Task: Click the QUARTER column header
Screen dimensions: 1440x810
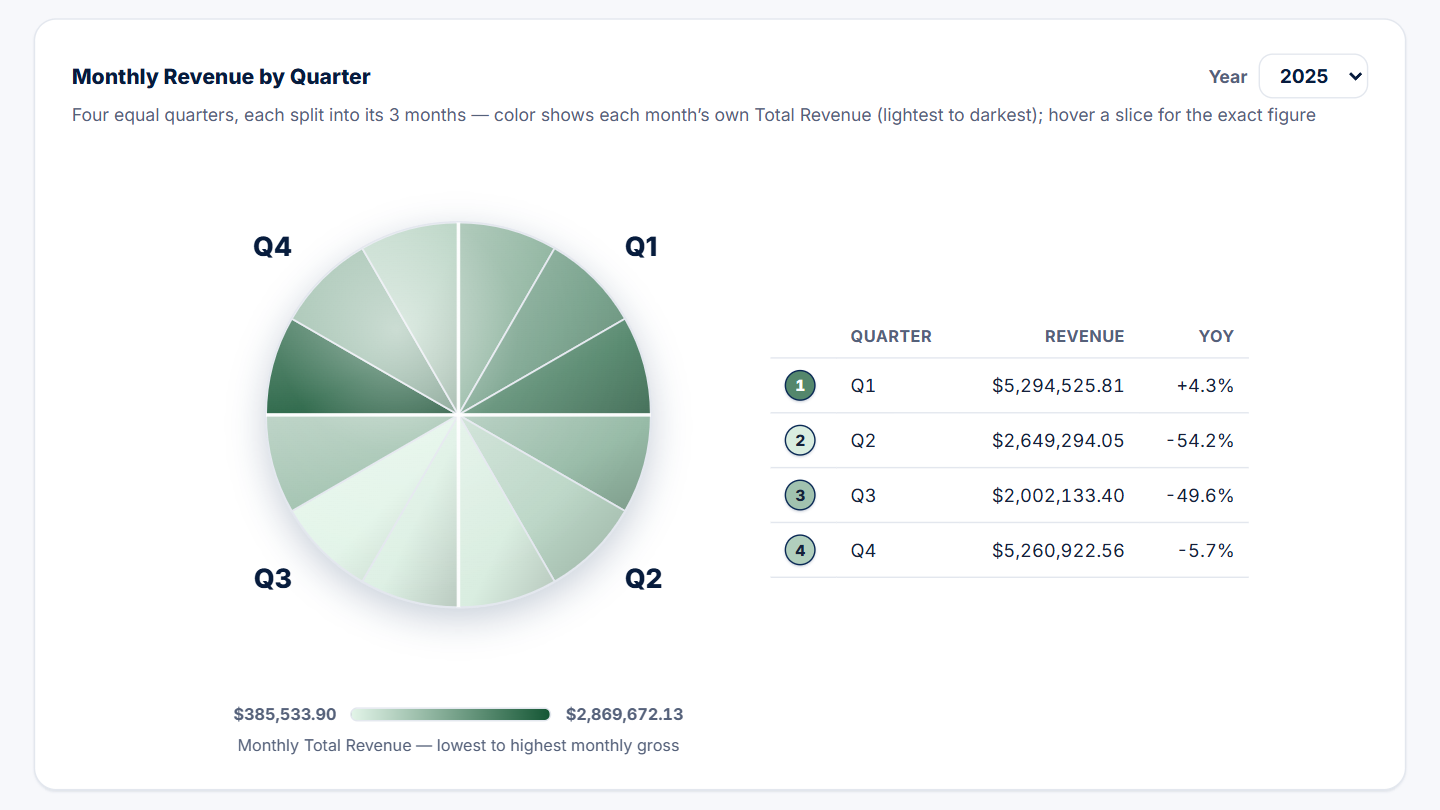Action: coord(891,336)
